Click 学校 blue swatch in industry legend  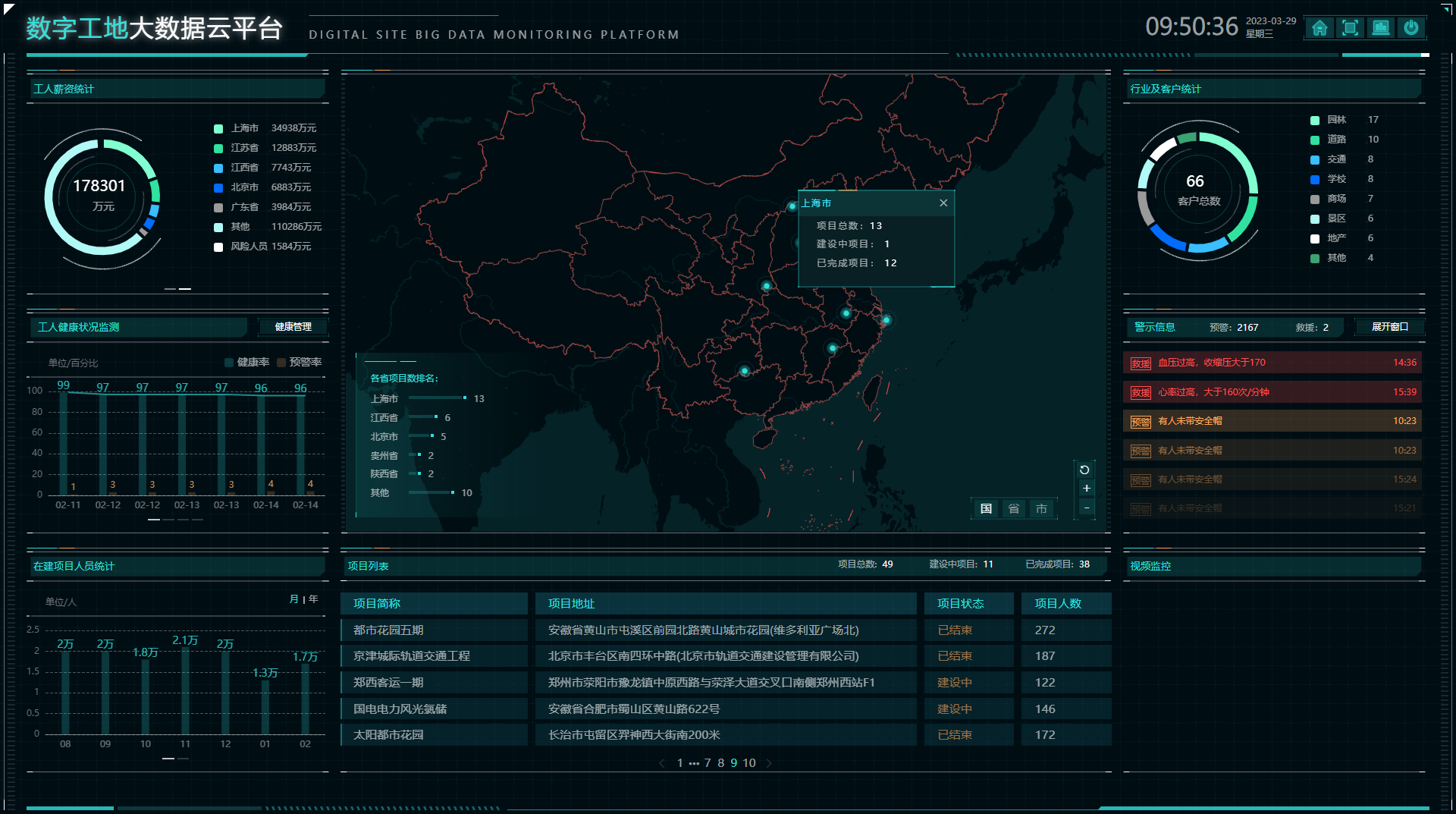[1315, 179]
